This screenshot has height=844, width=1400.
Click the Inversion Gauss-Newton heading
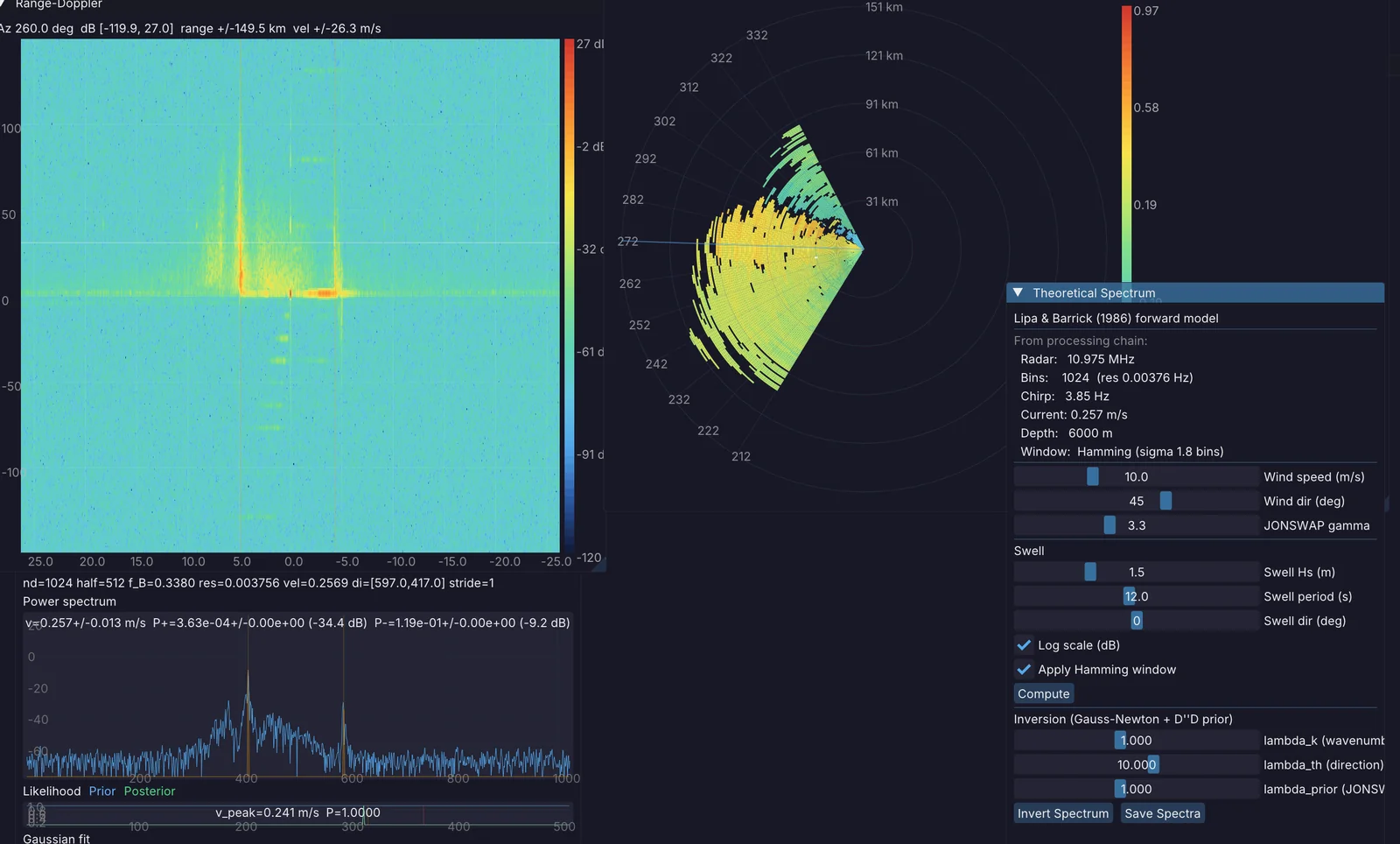(x=1123, y=720)
